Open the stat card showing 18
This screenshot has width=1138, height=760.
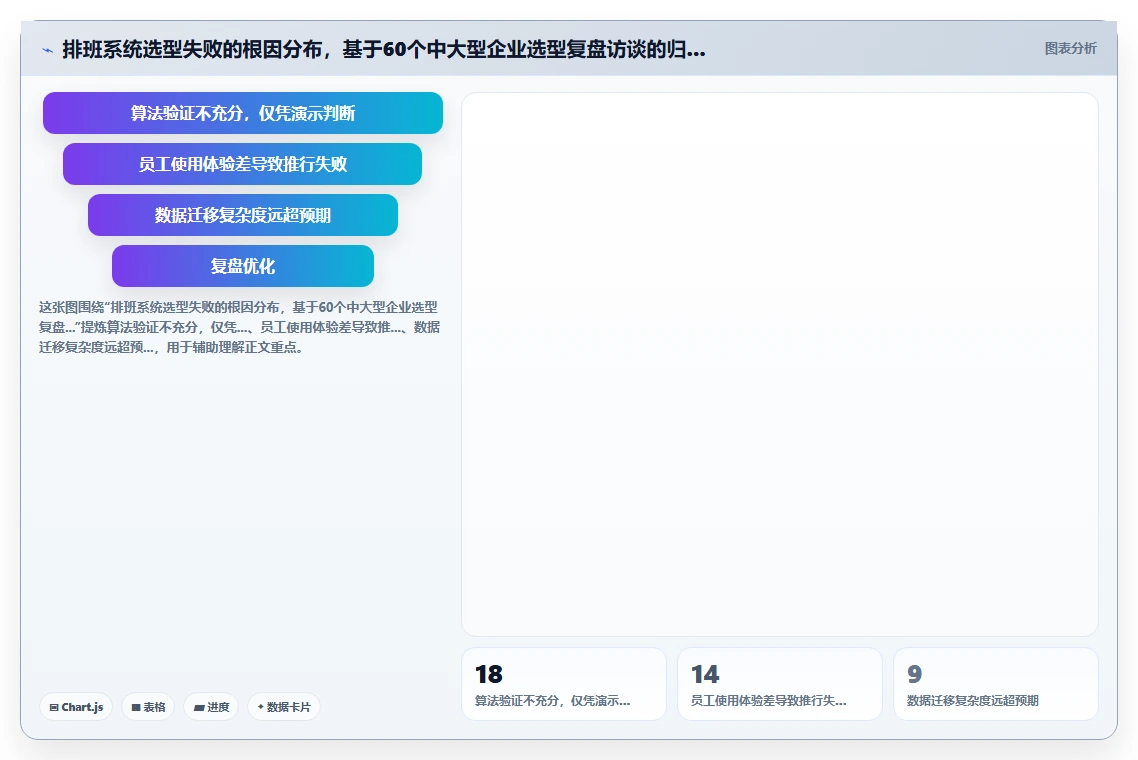pyautogui.click(x=564, y=684)
